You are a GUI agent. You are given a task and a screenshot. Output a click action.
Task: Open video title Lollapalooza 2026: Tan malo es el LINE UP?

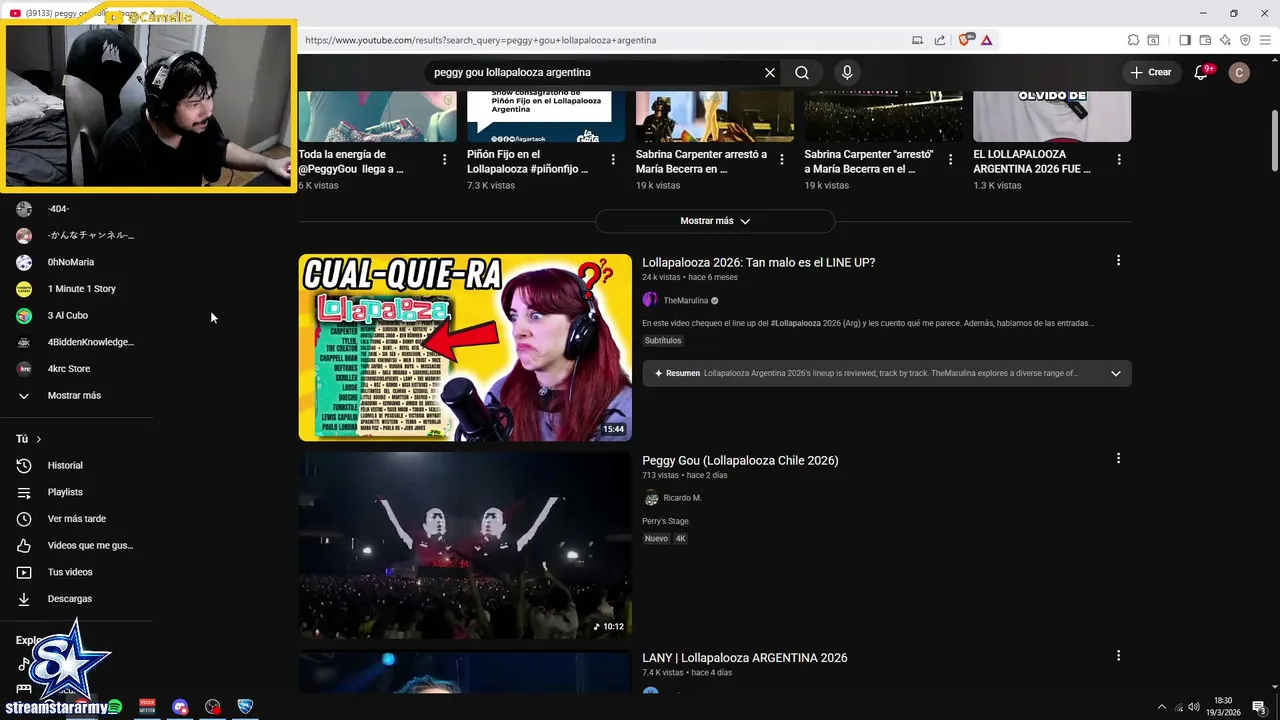pyautogui.click(x=758, y=262)
